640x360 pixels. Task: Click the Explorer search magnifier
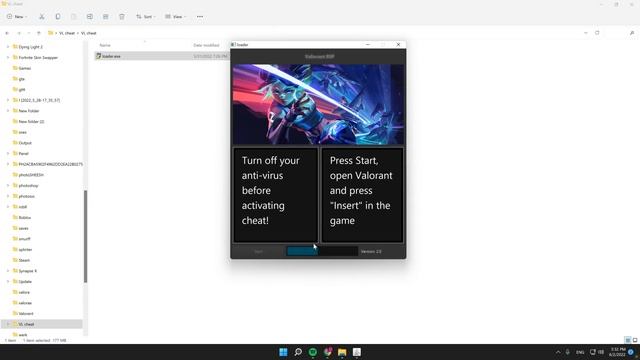coord(632,33)
